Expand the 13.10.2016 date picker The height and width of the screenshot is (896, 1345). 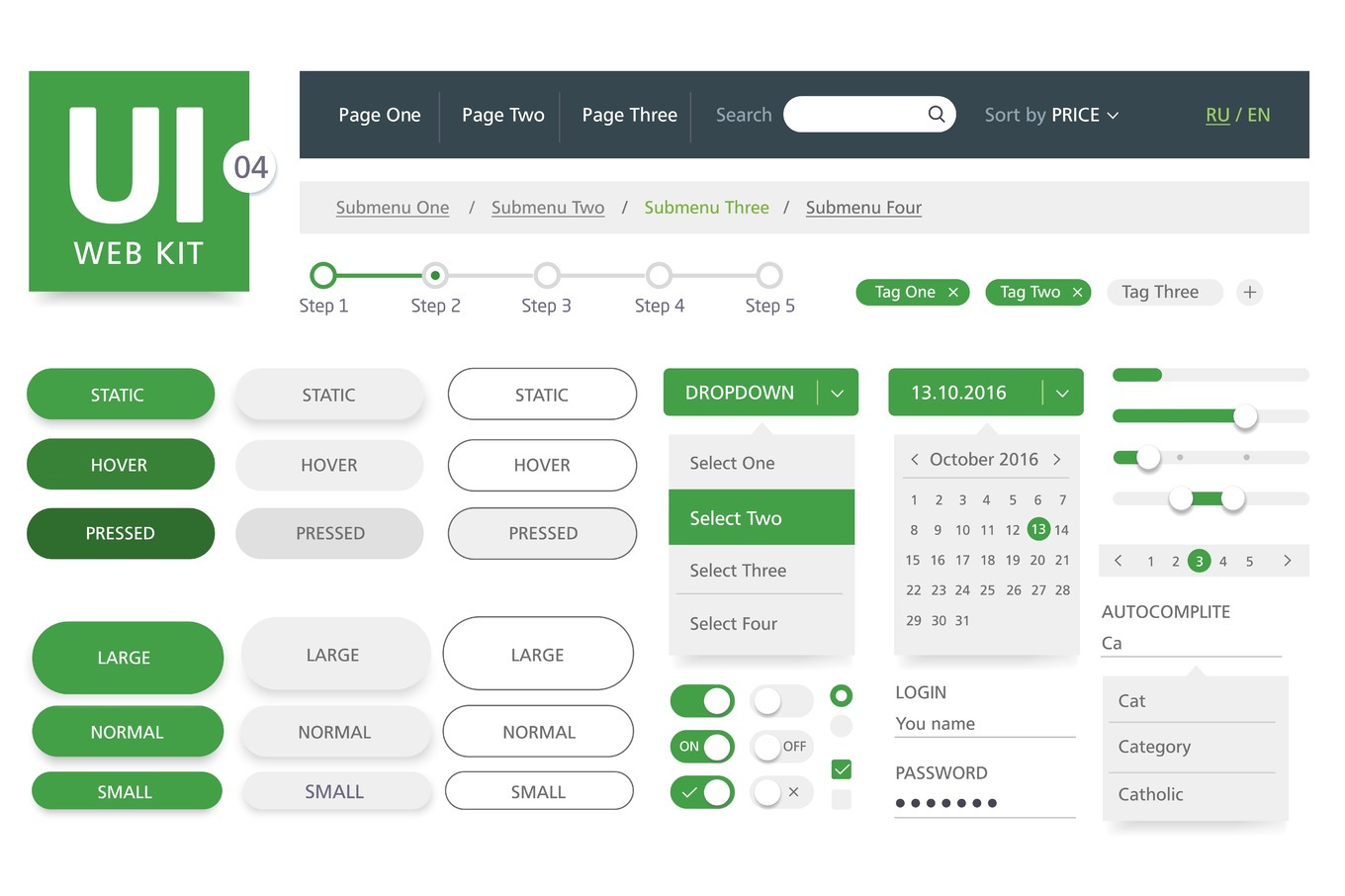[1062, 392]
